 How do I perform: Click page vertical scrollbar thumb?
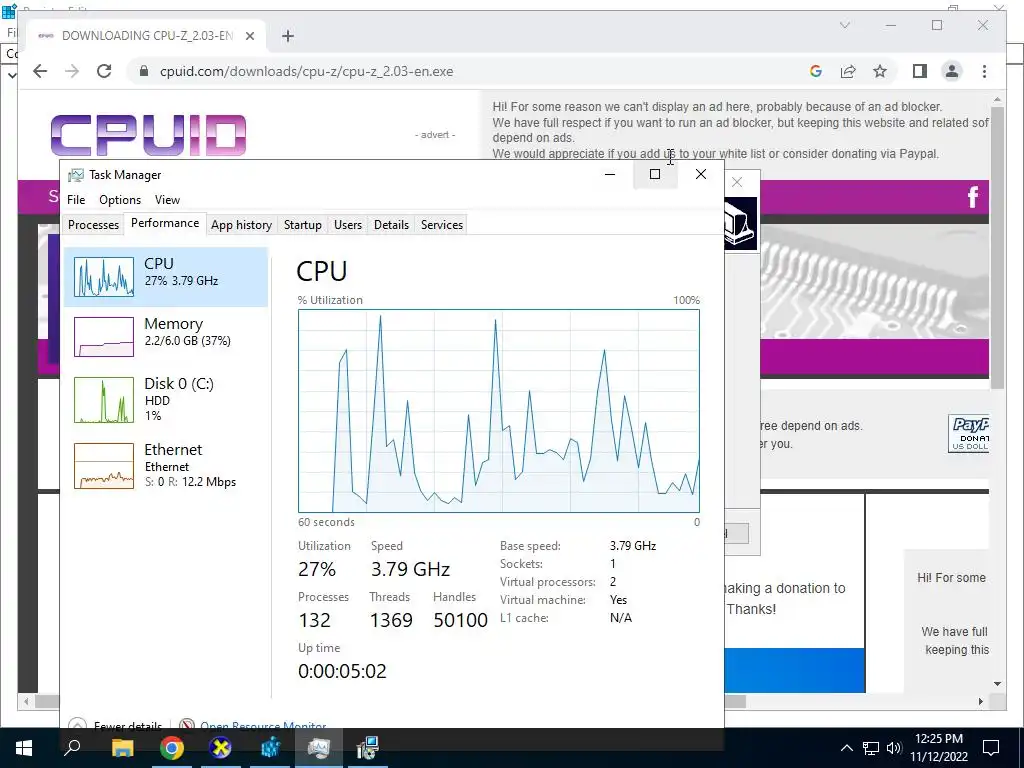[x=997, y=248]
